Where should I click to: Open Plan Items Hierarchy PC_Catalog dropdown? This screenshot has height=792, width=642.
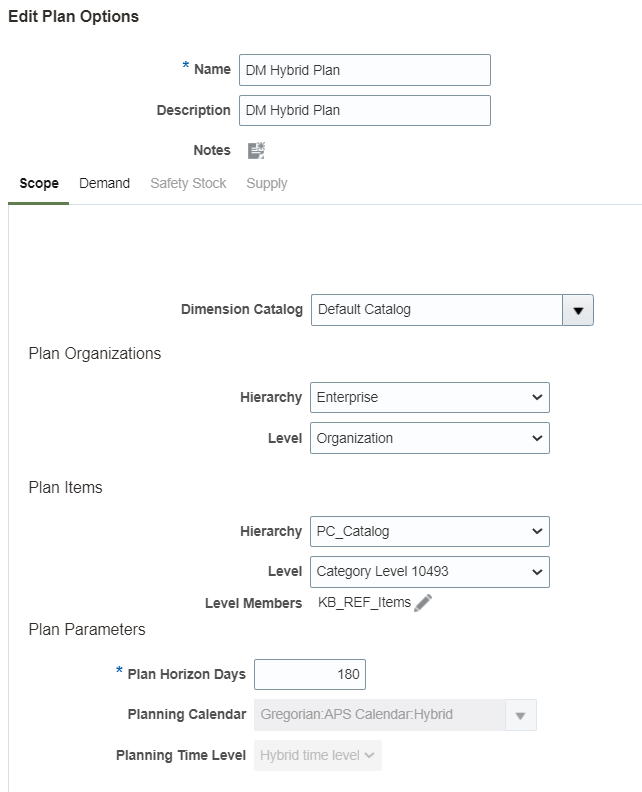pos(430,531)
